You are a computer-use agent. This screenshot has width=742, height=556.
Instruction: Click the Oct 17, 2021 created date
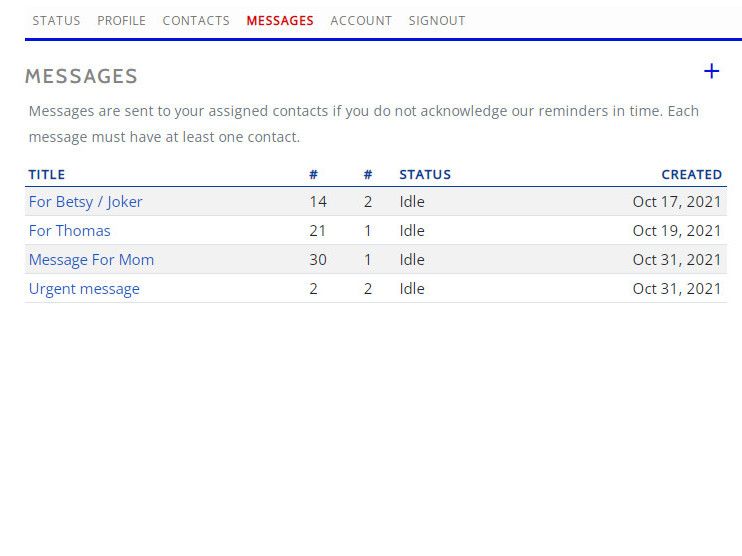677,202
